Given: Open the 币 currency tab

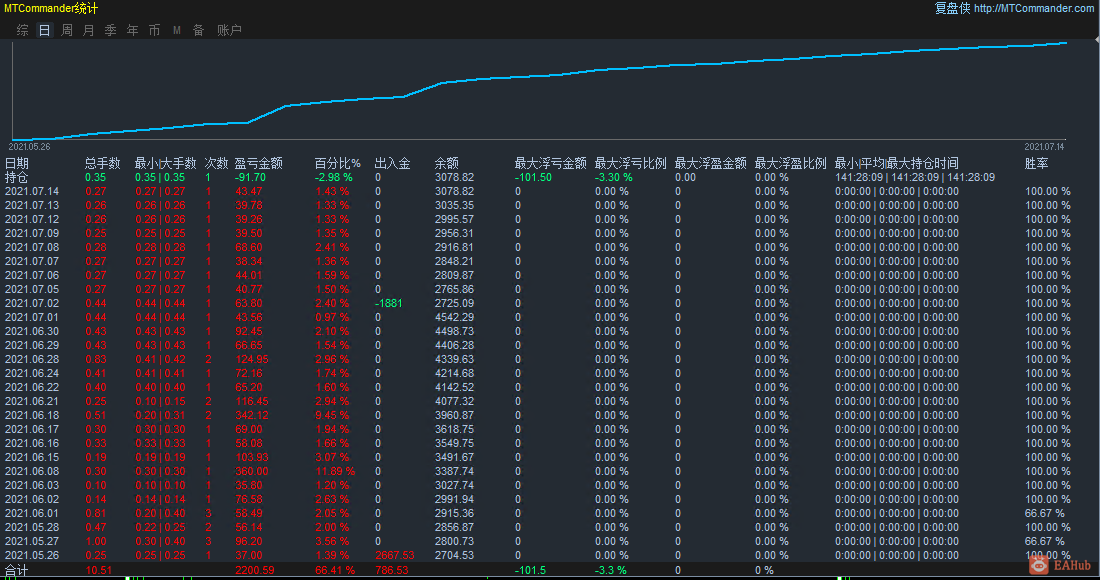Looking at the screenshot, I should pyautogui.click(x=154, y=30).
